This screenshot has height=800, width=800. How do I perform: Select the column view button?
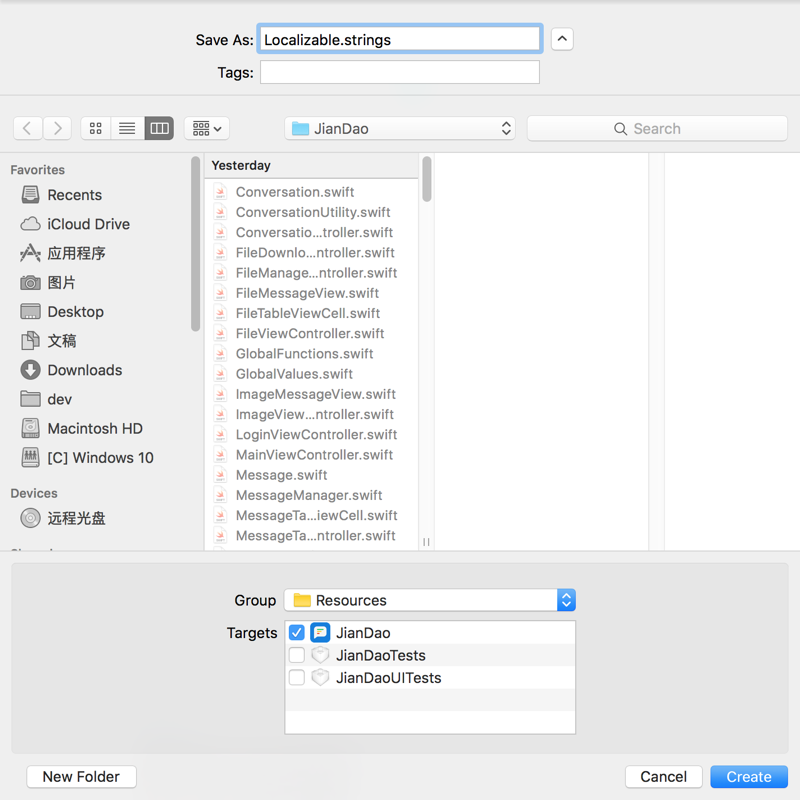pos(159,128)
